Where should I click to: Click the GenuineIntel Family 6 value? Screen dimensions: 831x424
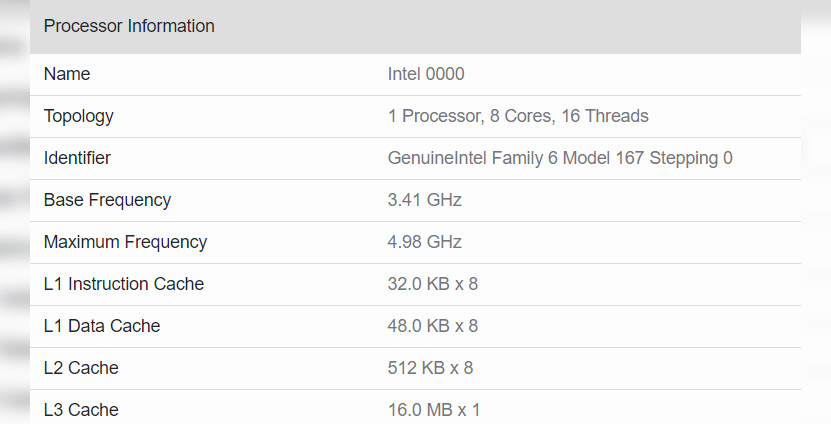tap(473, 158)
